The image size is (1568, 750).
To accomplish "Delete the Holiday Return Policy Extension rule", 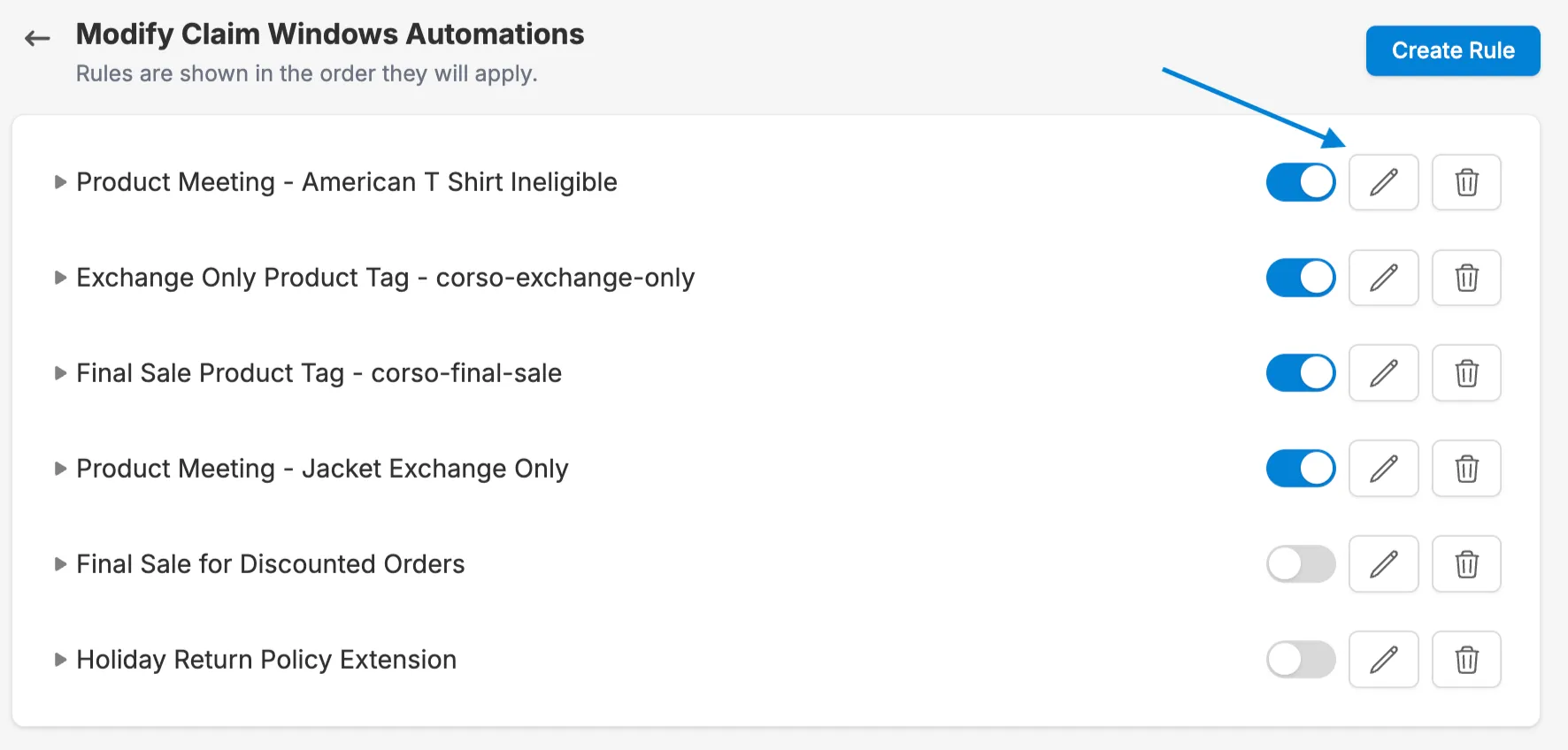I will (1465, 659).
